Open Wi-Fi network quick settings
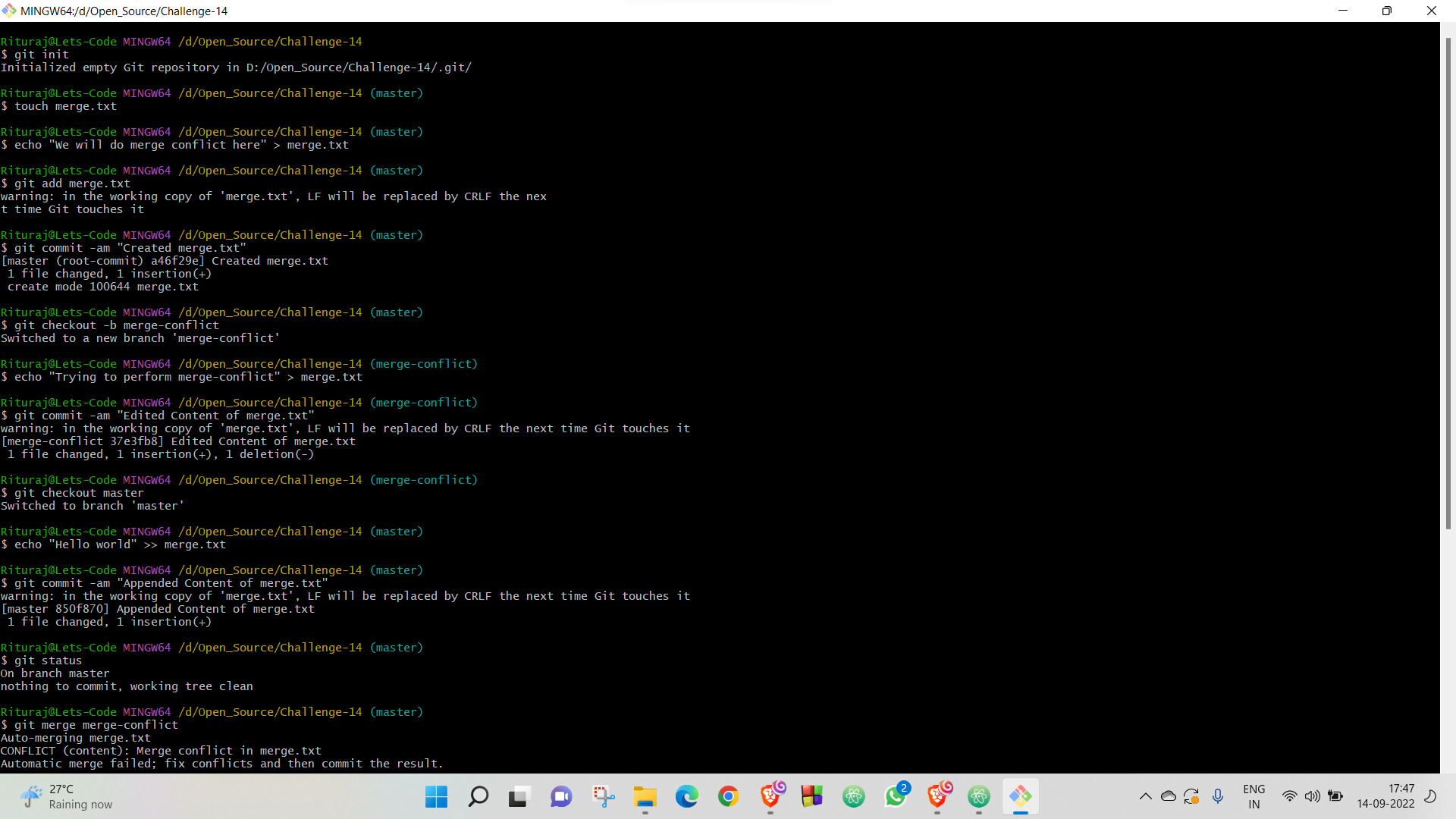Image resolution: width=1456 pixels, height=819 pixels. tap(1289, 796)
